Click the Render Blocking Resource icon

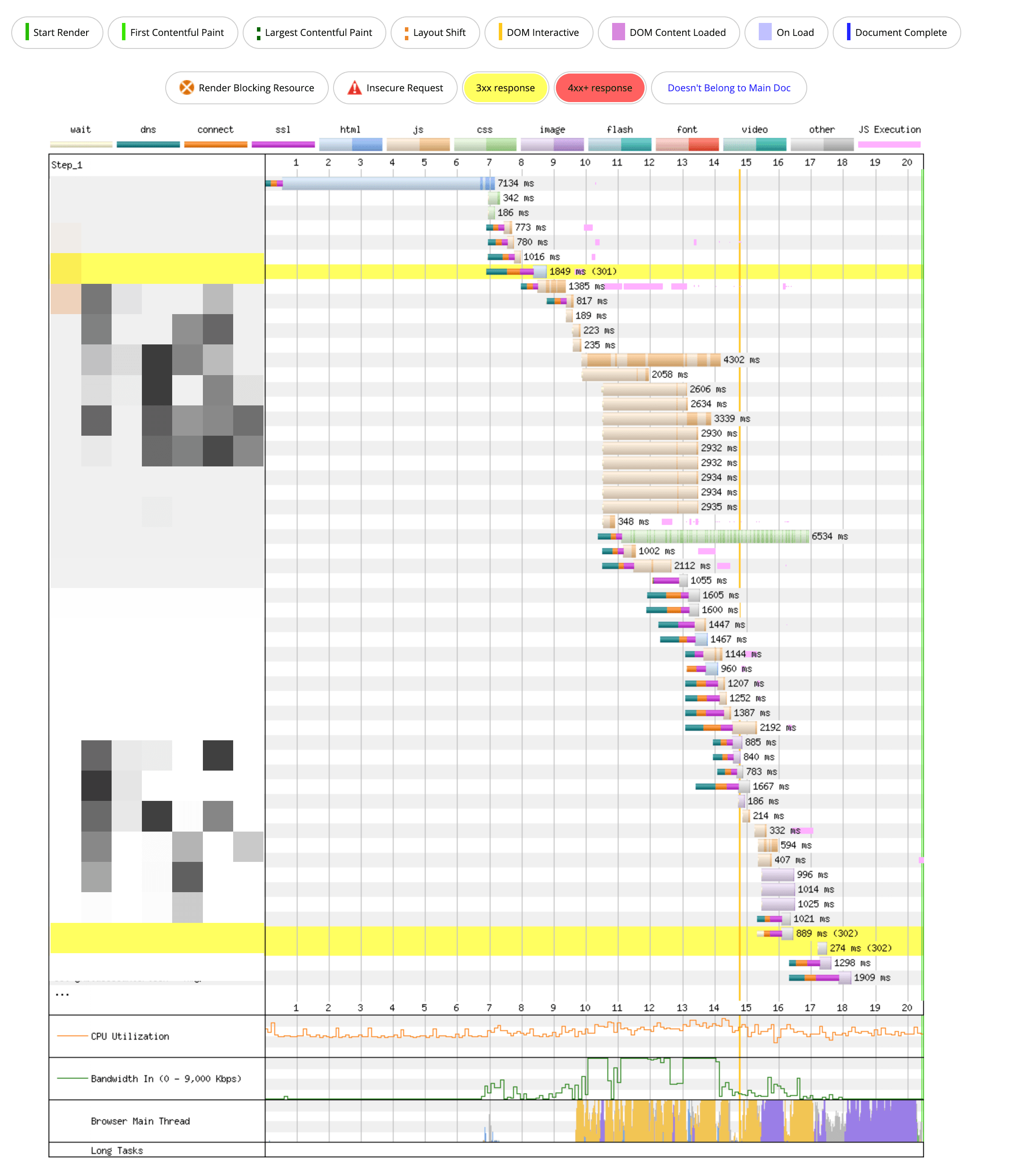coord(187,87)
